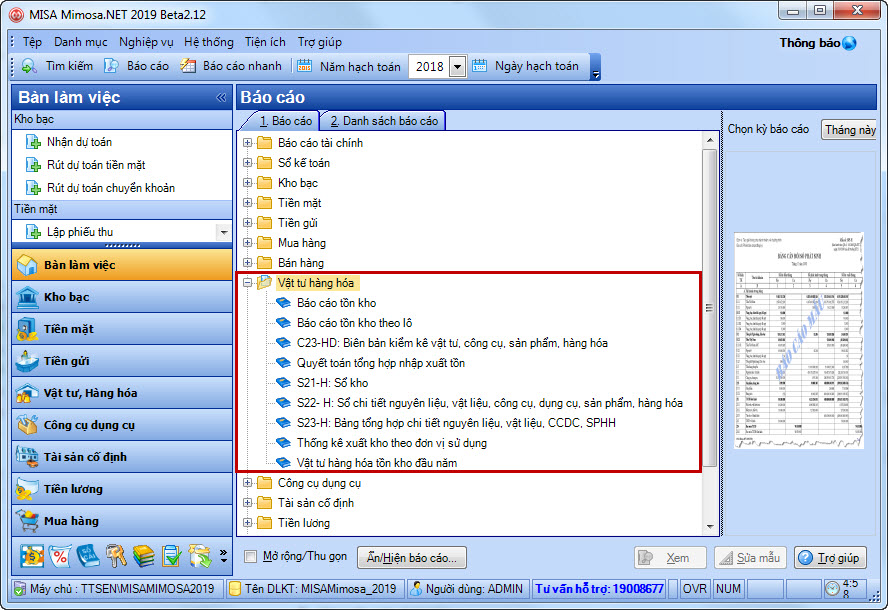Select Báo cáo tồn kho theo lô
This screenshot has height=610, width=888.
(x=355, y=323)
